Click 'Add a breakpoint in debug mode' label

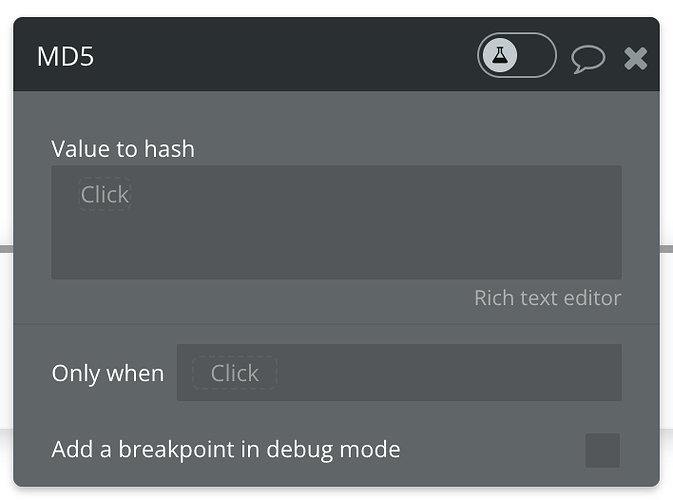(x=225, y=450)
